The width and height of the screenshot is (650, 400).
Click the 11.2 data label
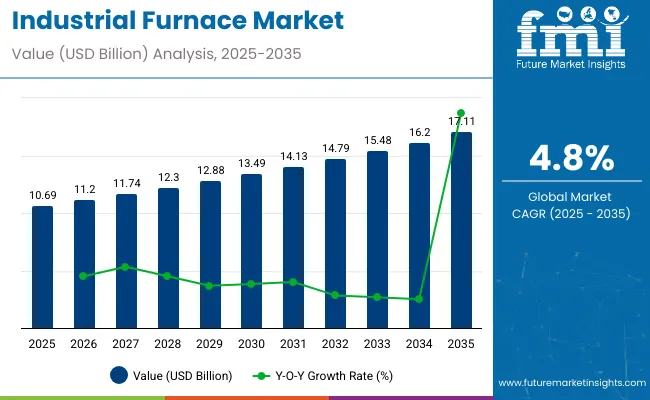click(85, 189)
